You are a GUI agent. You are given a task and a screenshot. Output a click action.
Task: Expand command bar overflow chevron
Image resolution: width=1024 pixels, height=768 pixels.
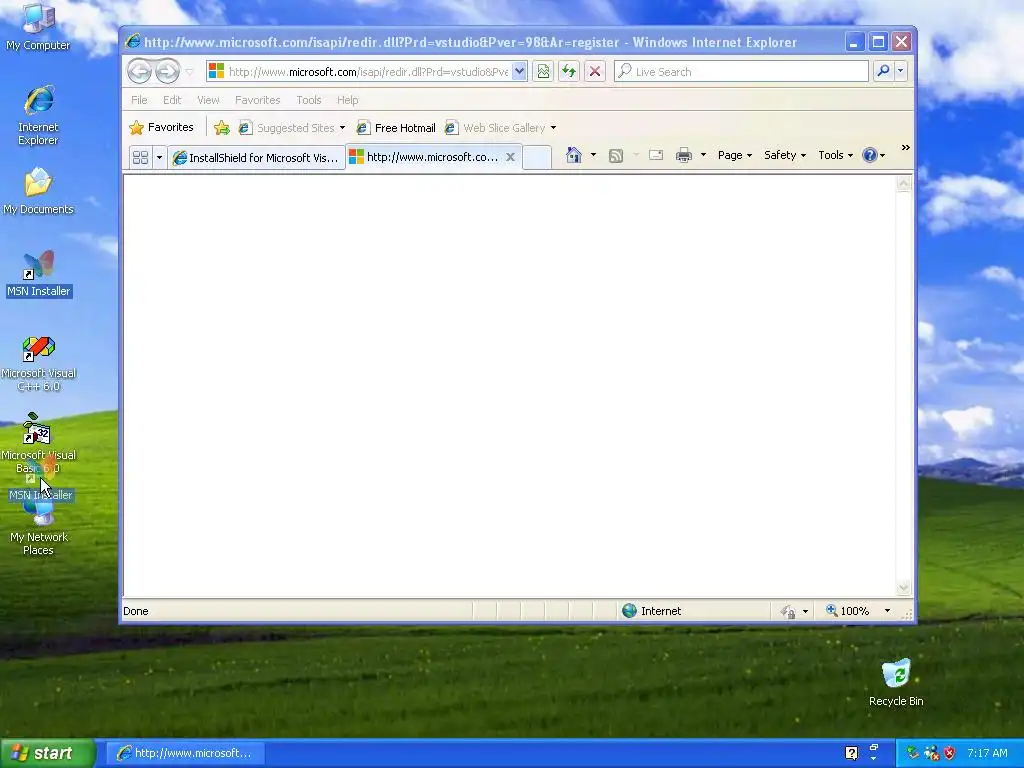point(905,148)
